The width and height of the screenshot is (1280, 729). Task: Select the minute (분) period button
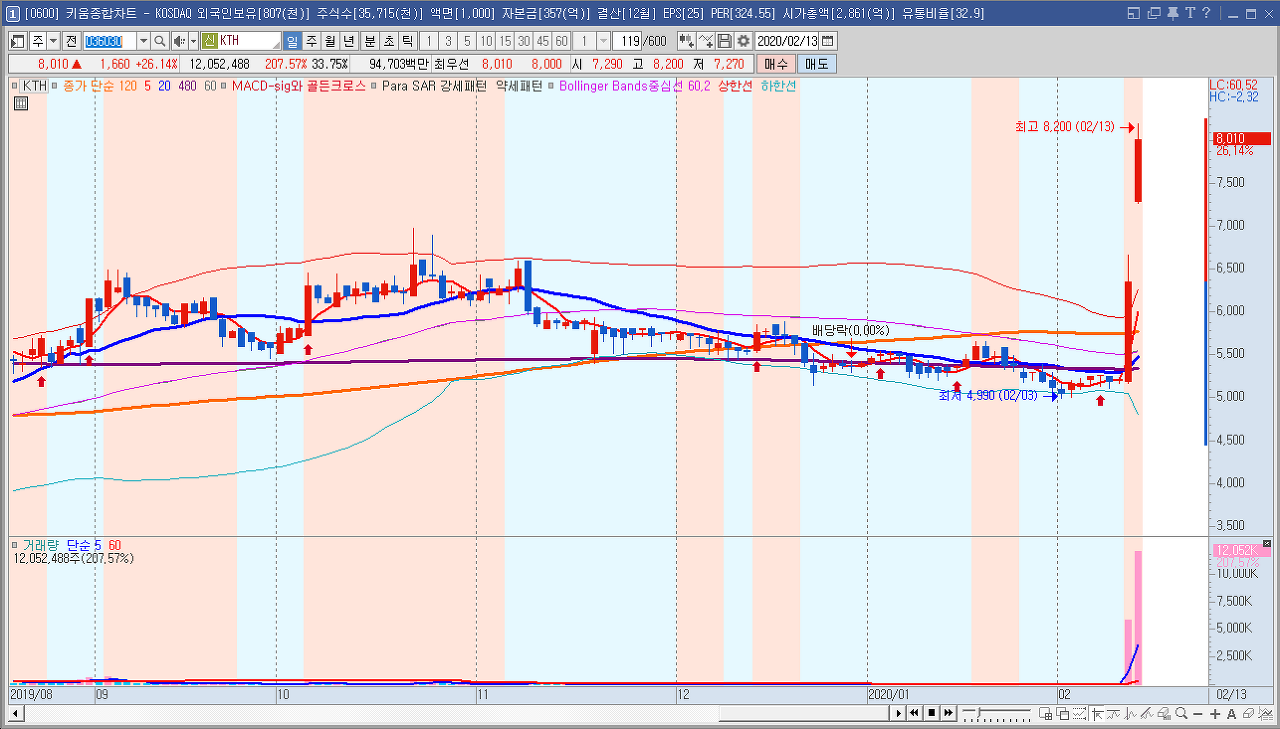[x=369, y=41]
